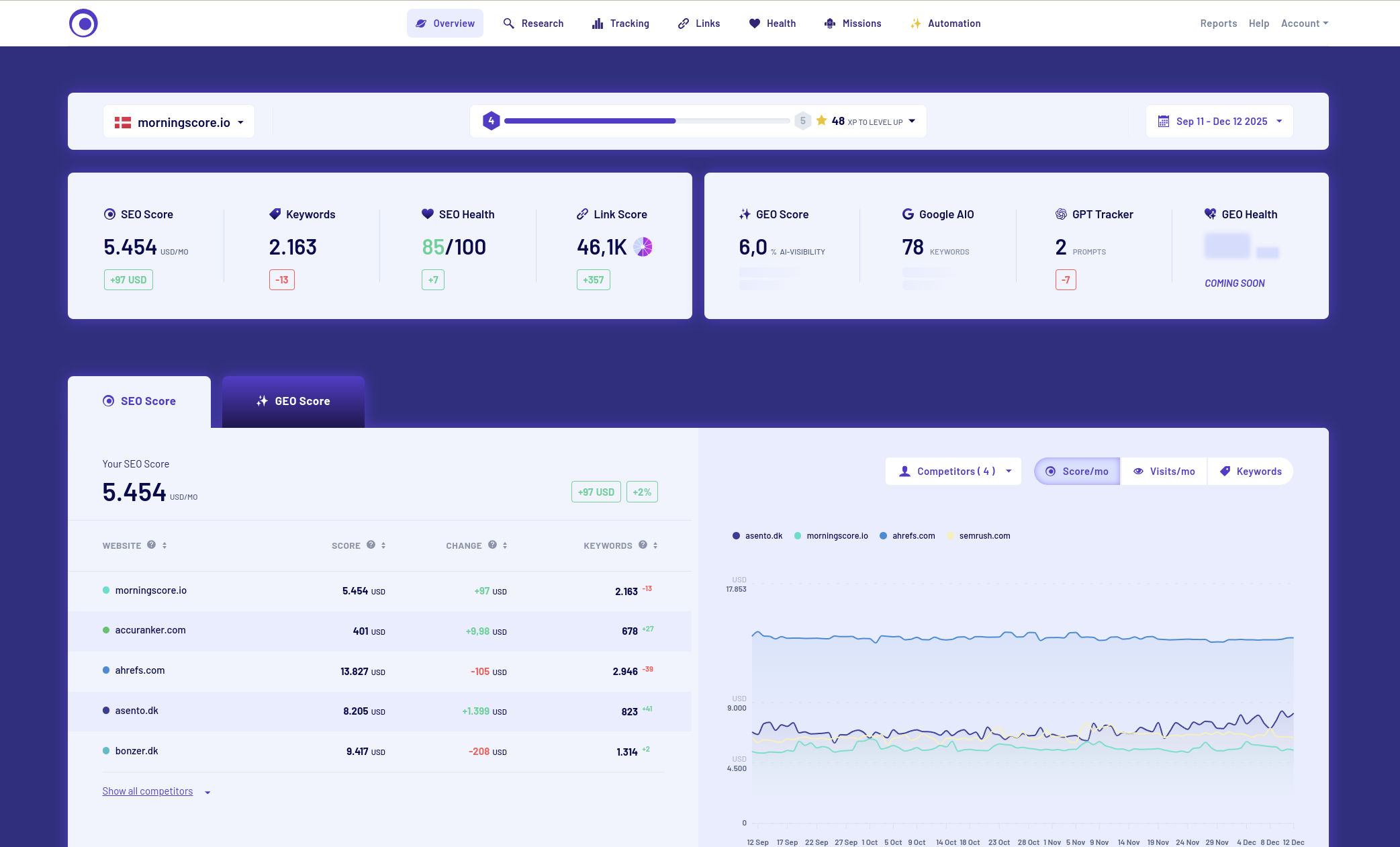The height and width of the screenshot is (847, 1400).
Task: Open the Sep 11 - Dec 12 2025 date picker
Action: click(1219, 121)
